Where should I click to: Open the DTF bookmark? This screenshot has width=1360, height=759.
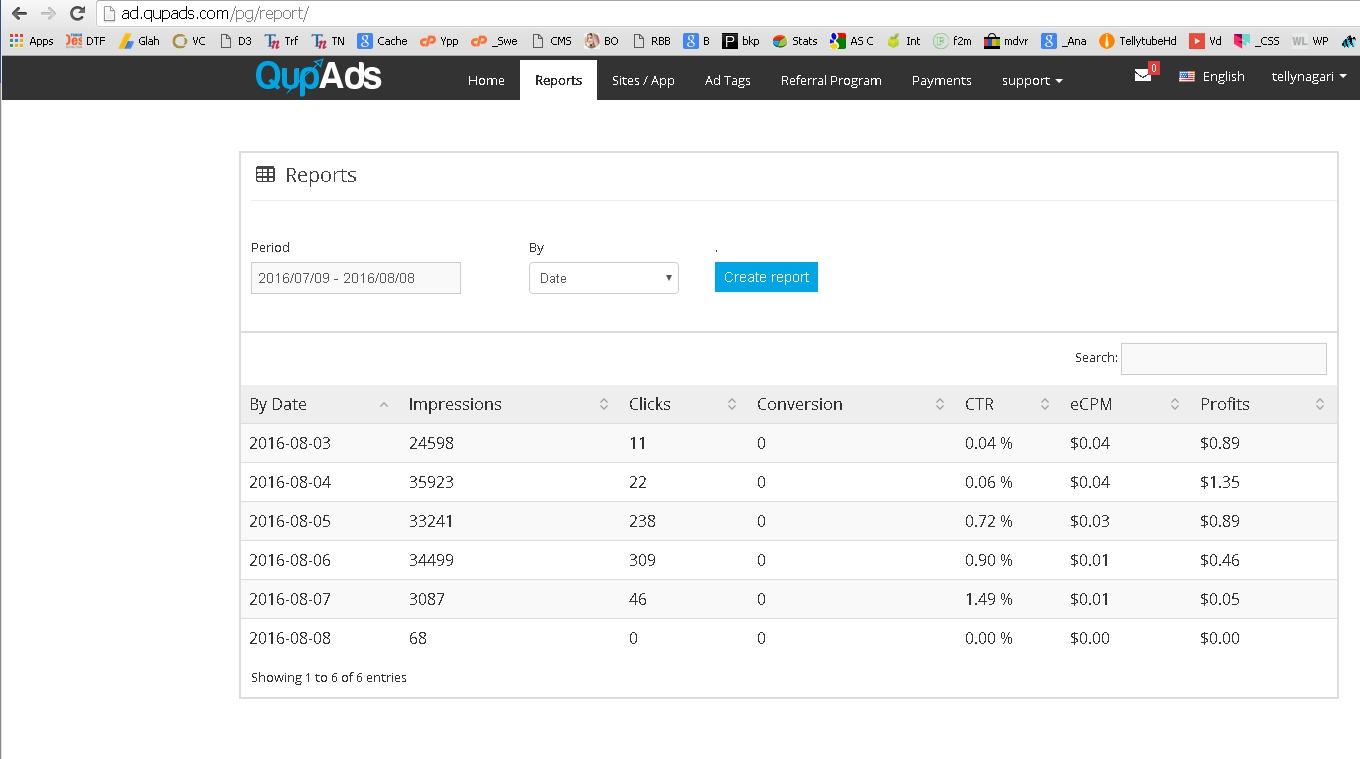coord(85,41)
